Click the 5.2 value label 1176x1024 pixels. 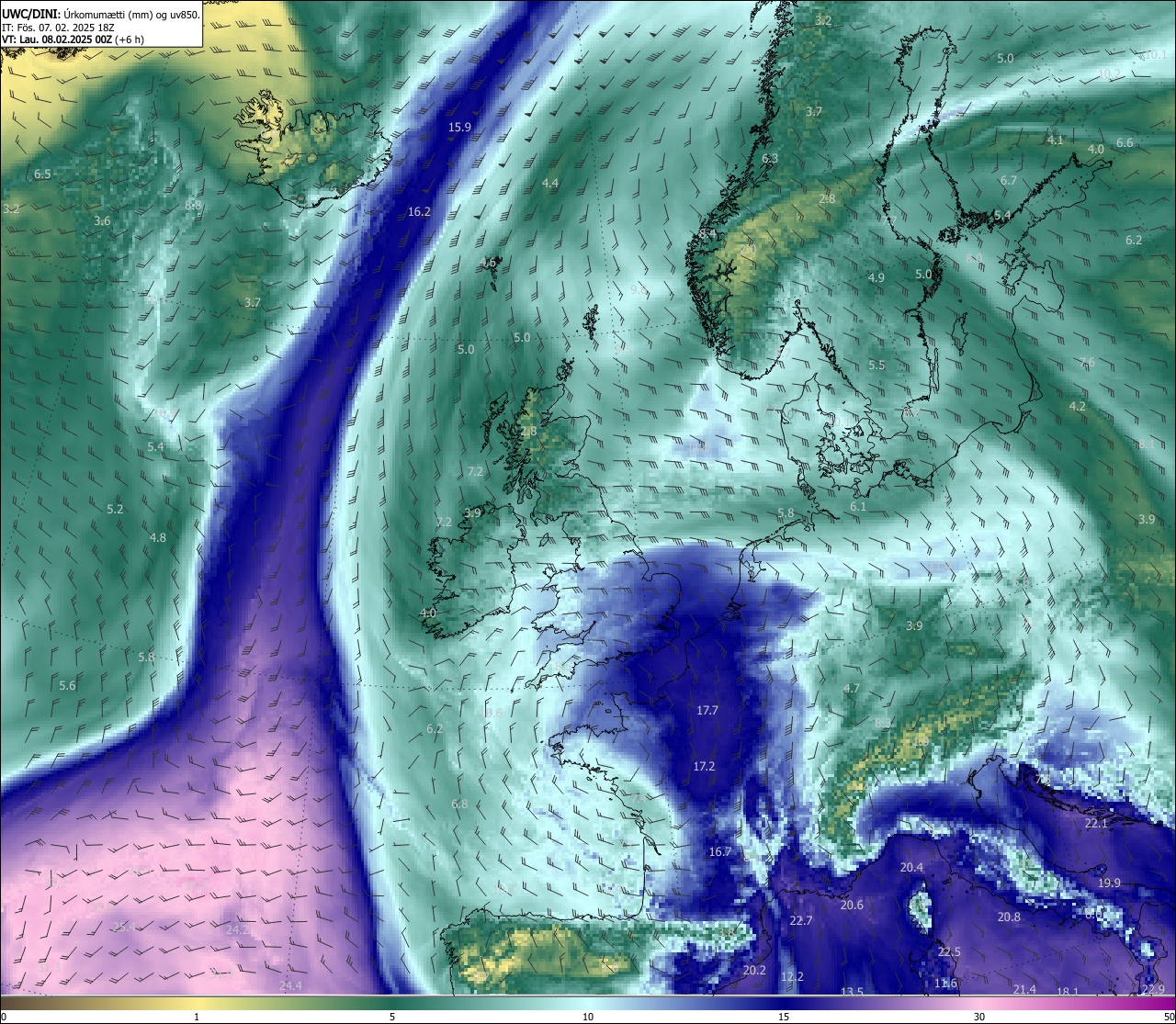pyautogui.click(x=115, y=510)
